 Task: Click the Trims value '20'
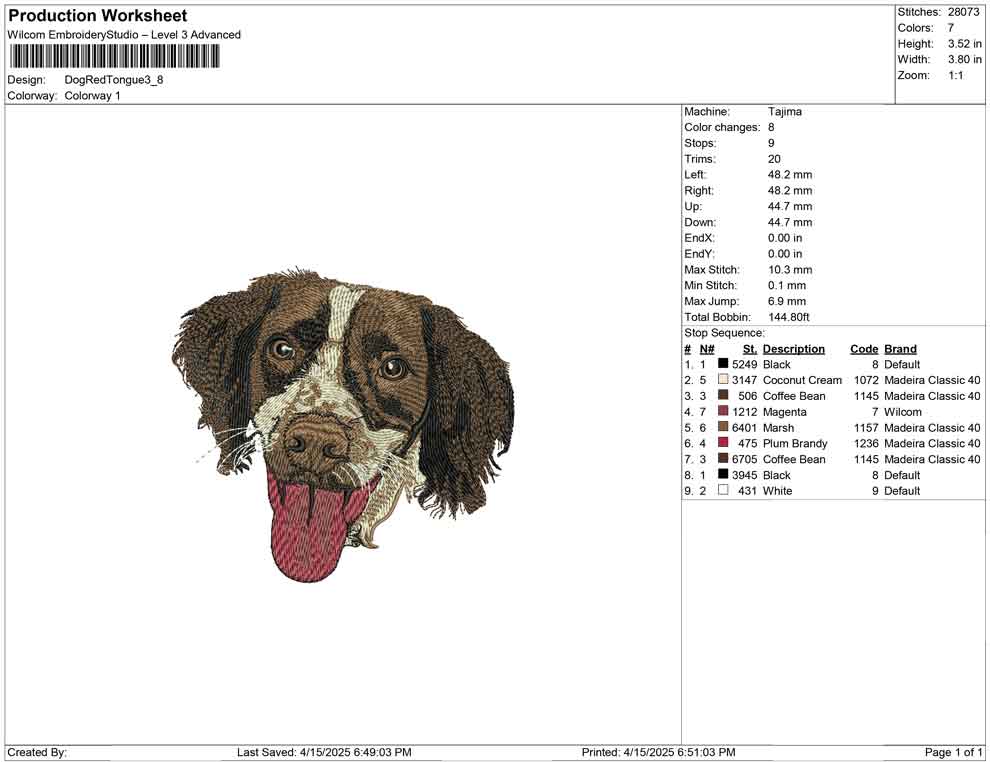[x=774, y=158]
